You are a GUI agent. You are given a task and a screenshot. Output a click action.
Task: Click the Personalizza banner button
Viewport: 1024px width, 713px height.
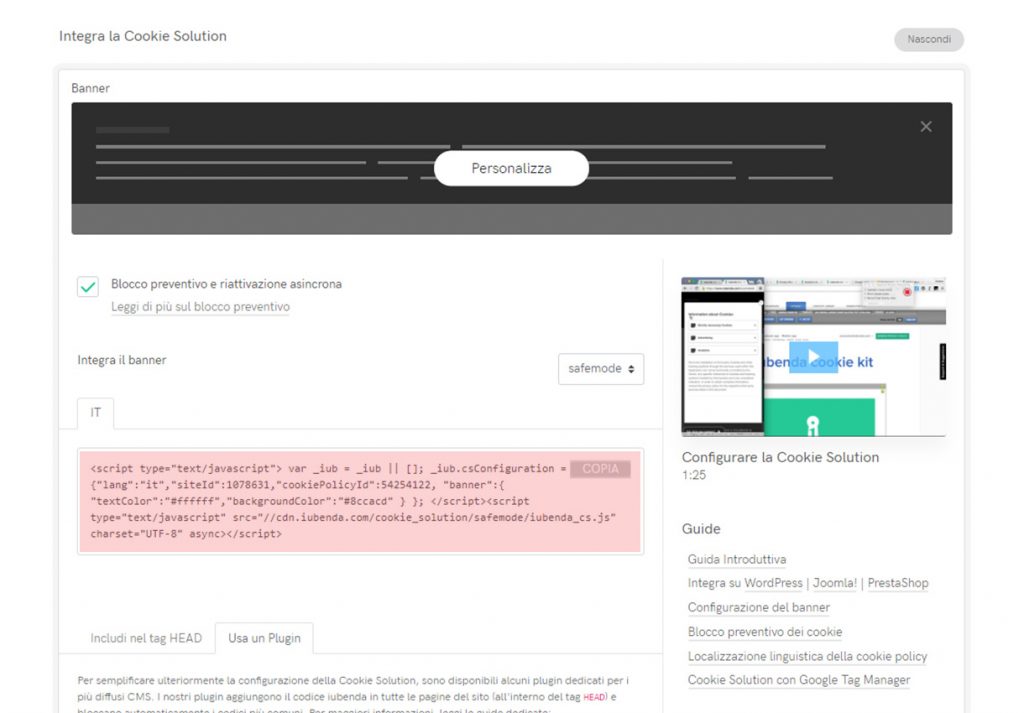point(511,168)
